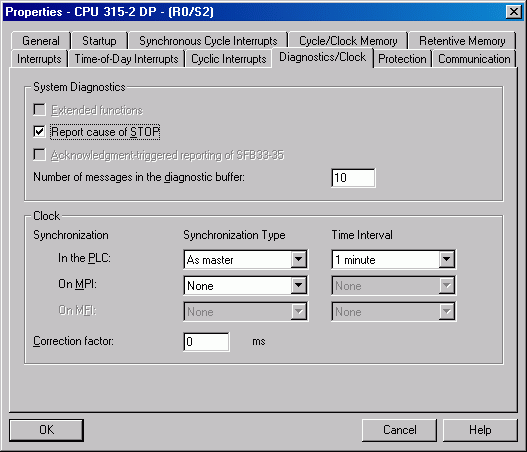527x452 pixels.
Task: Click the Correction factor input field
Action: pos(207,342)
